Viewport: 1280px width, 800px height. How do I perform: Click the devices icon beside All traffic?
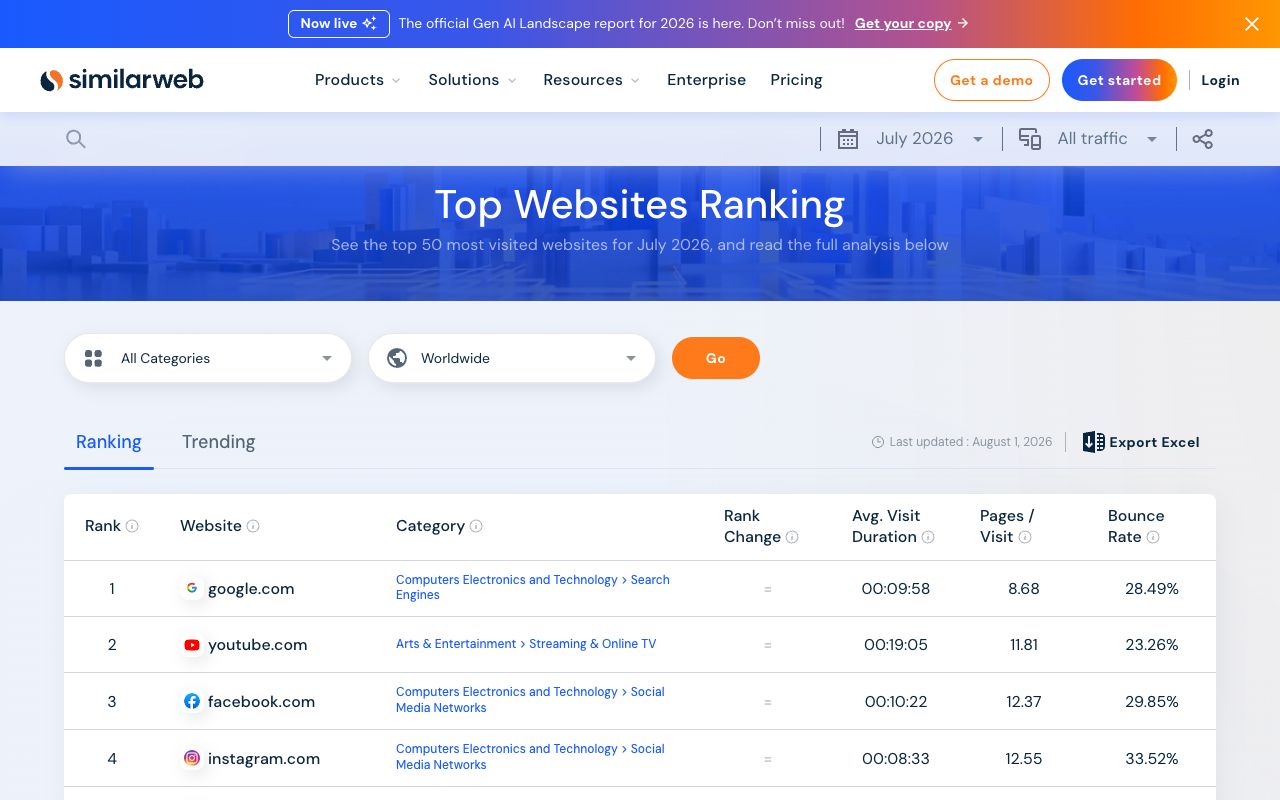pyautogui.click(x=1030, y=139)
